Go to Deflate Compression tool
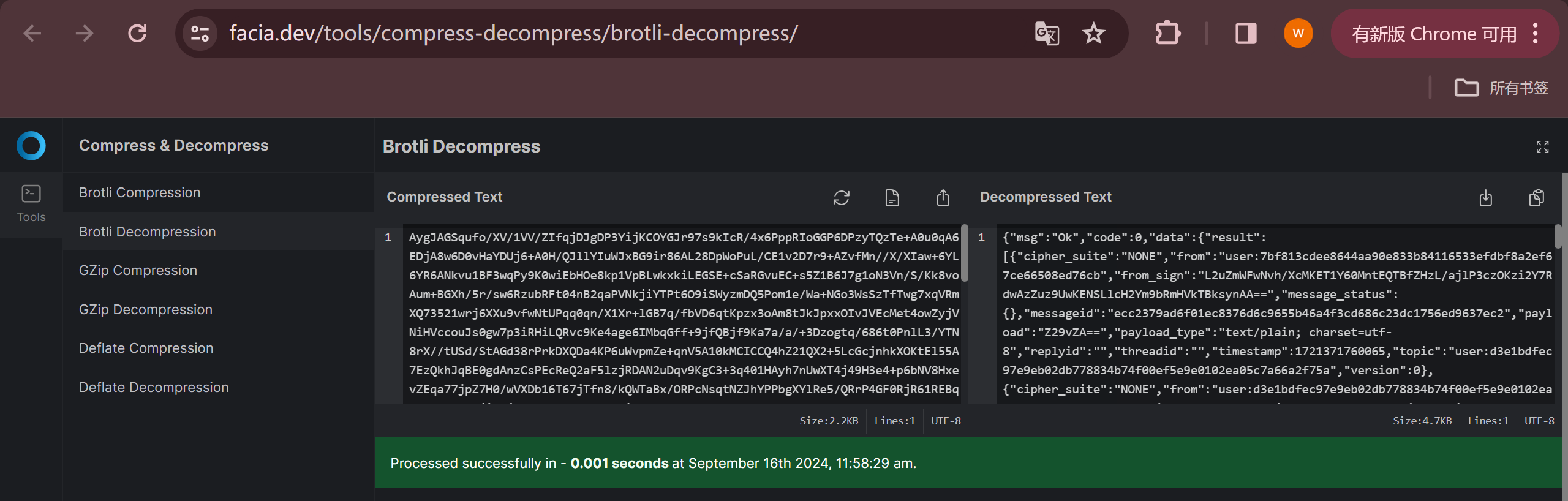1568x501 pixels. click(146, 348)
